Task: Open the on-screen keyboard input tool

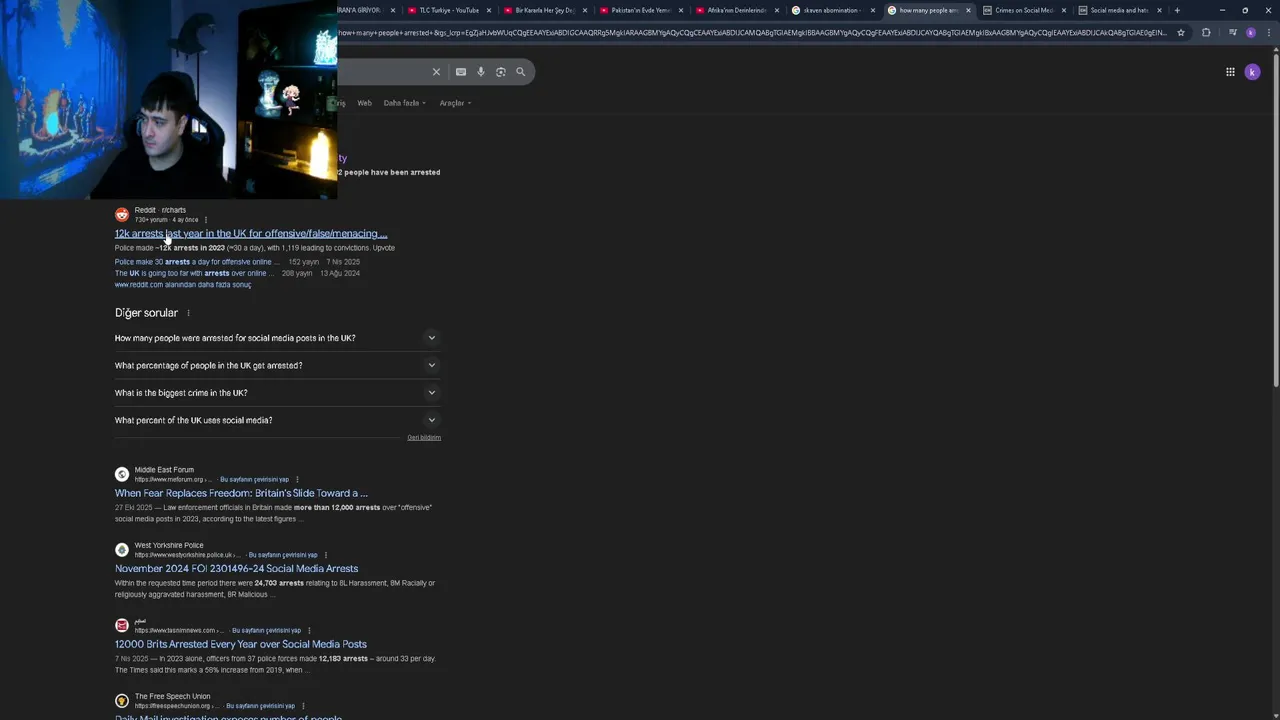Action: 461,72
